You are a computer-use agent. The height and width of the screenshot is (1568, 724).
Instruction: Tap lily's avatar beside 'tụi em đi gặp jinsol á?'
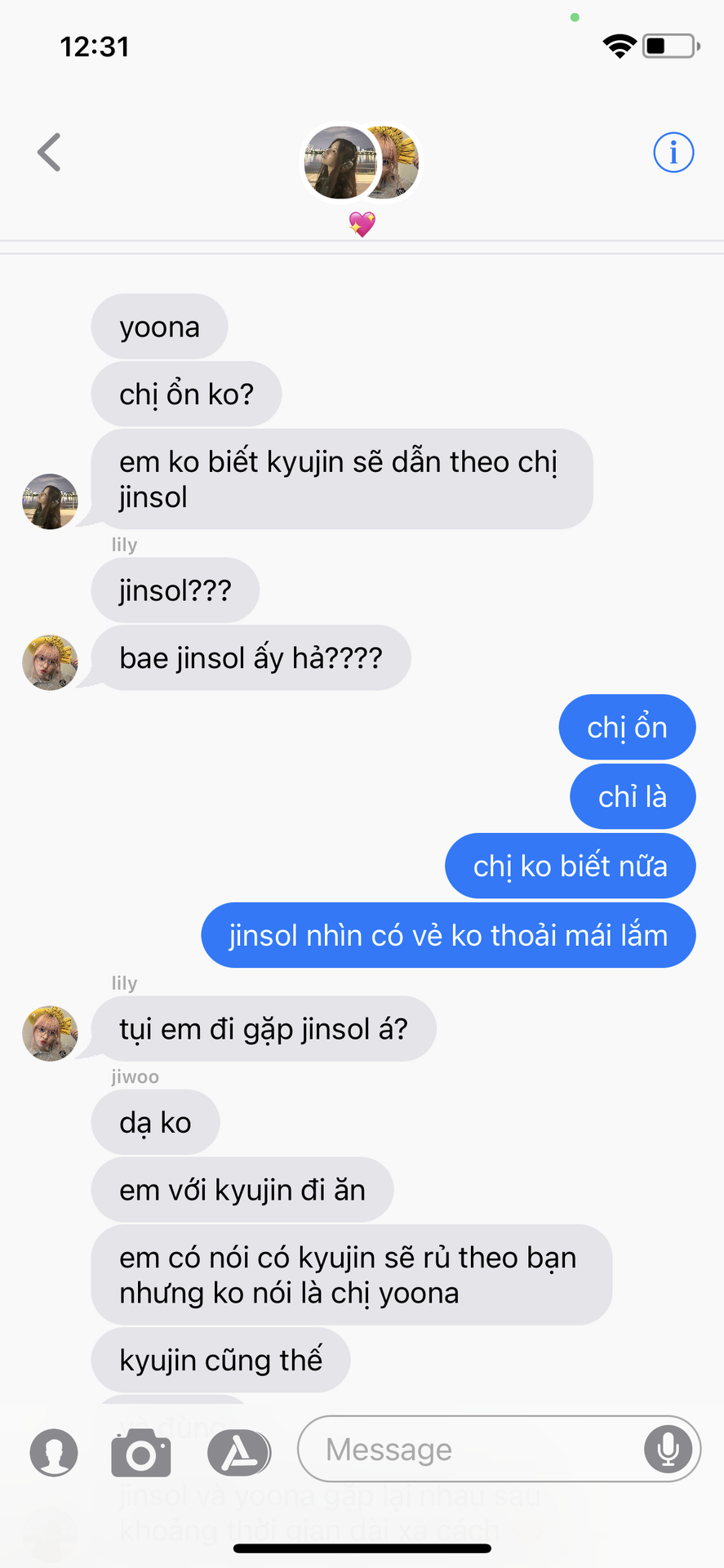[50, 1033]
